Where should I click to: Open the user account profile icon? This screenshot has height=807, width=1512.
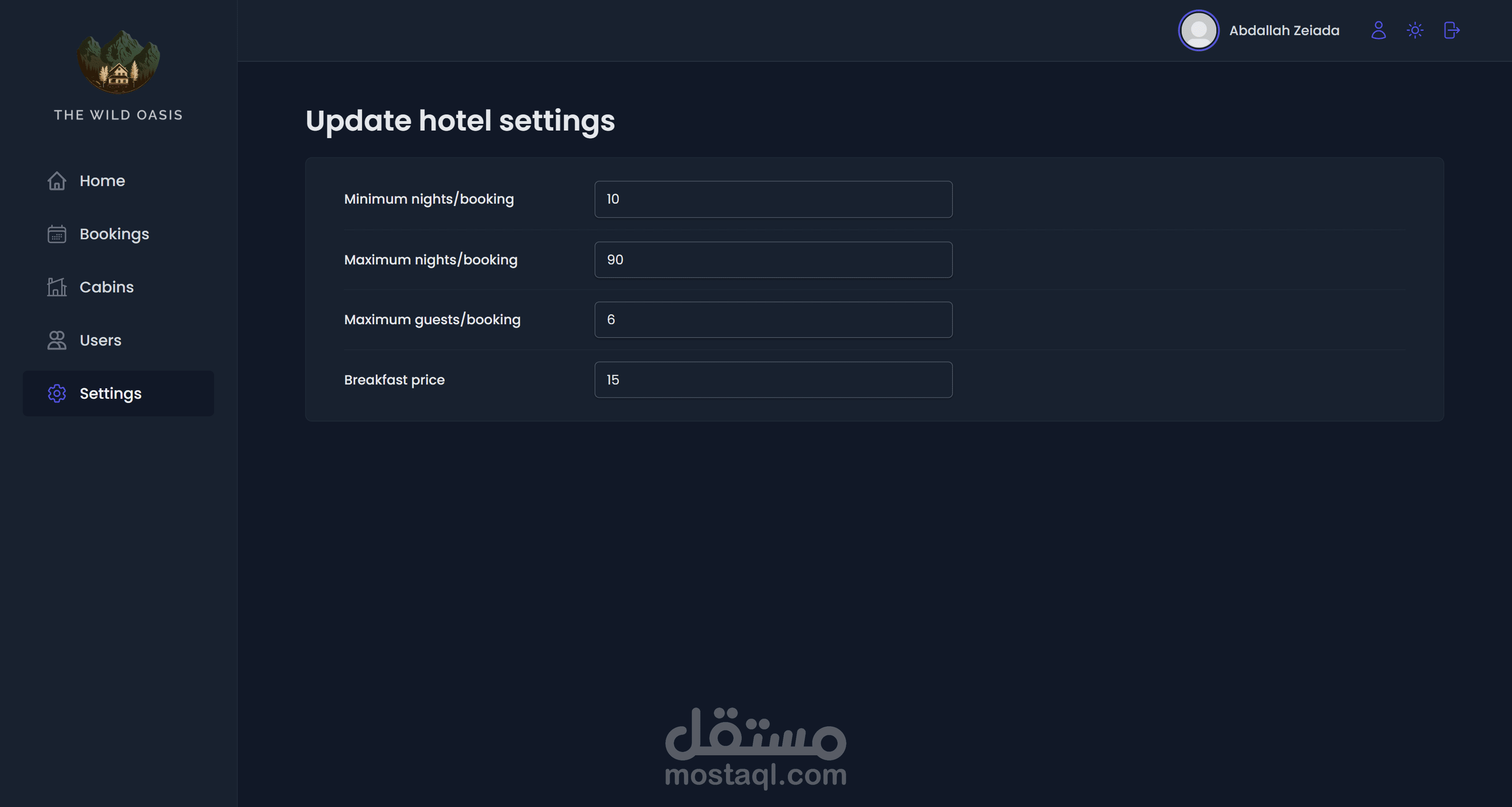point(1378,30)
